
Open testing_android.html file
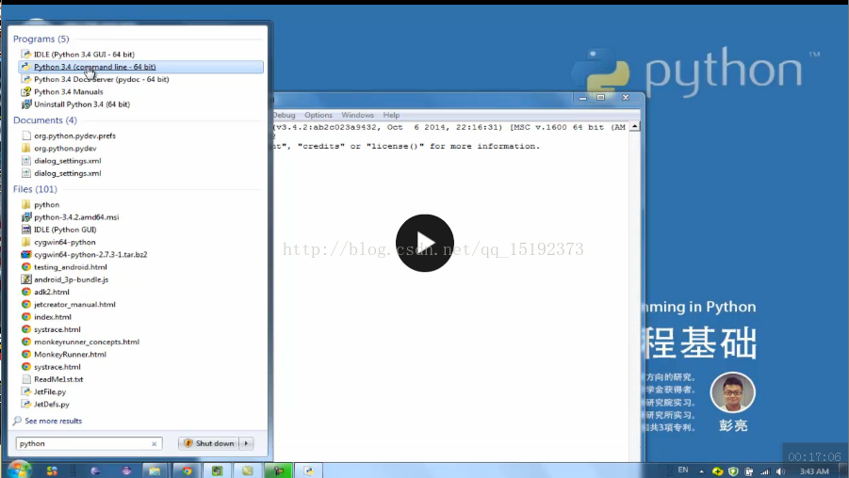pos(70,267)
